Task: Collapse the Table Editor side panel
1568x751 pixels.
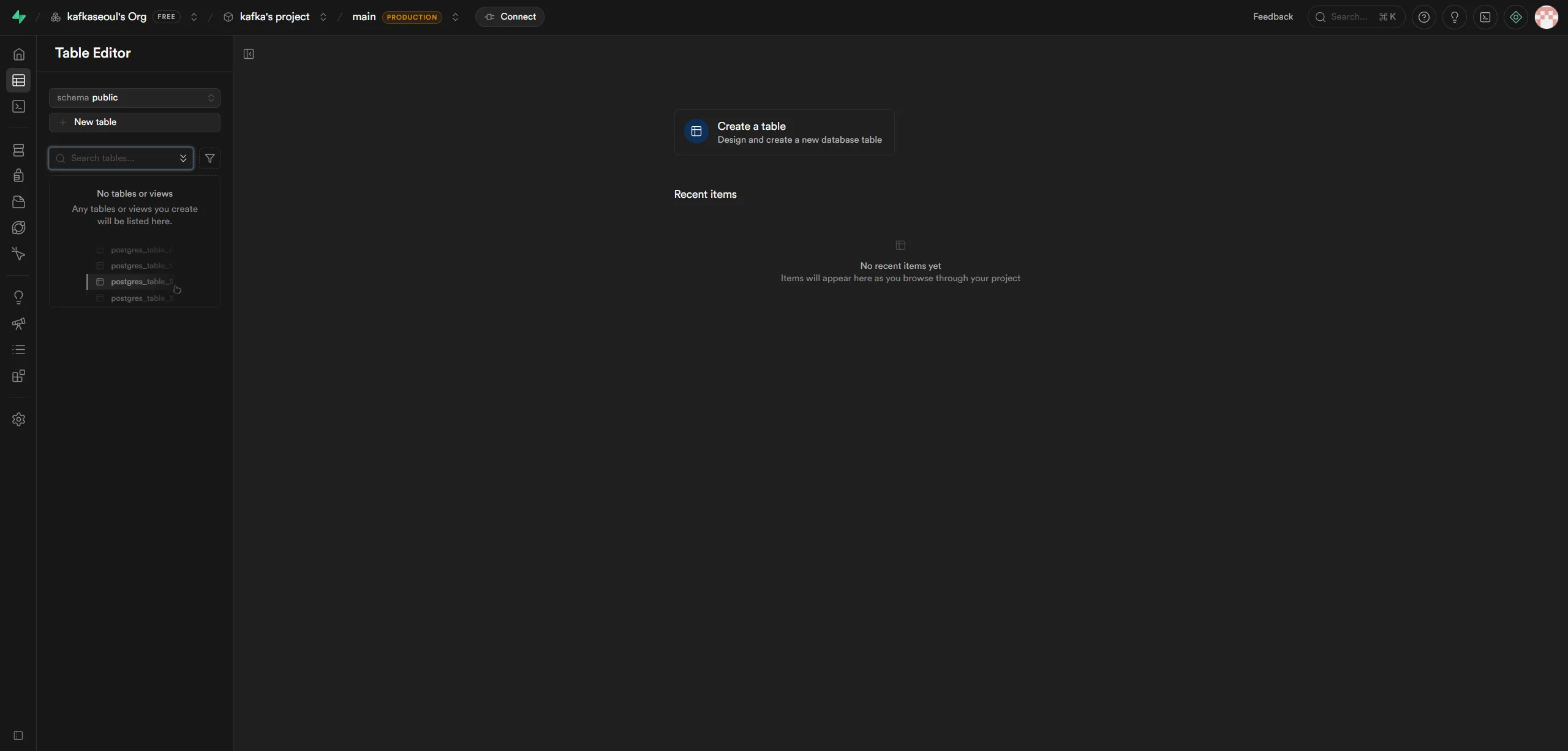Action: tap(249, 54)
